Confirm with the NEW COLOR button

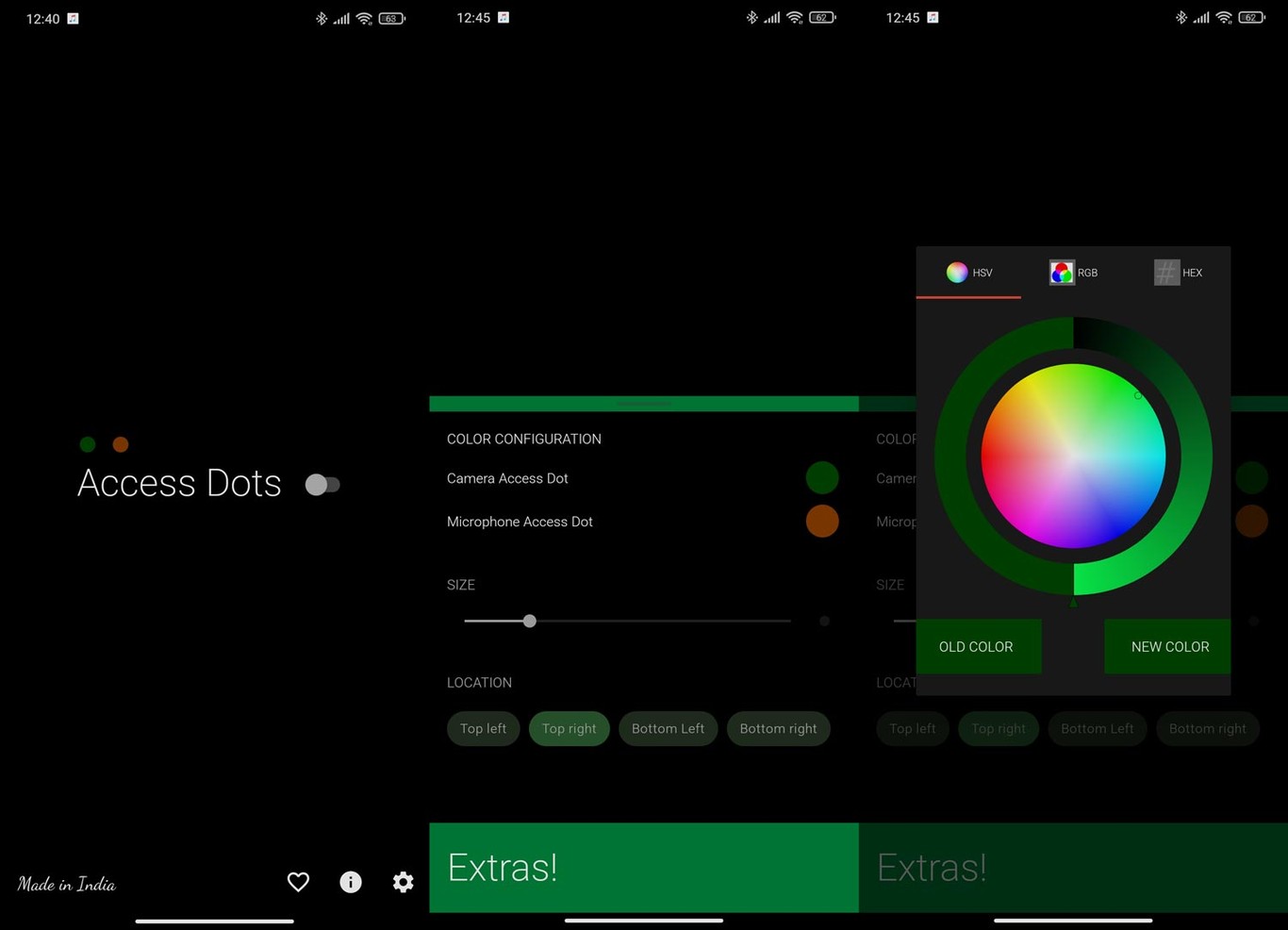tap(1169, 646)
